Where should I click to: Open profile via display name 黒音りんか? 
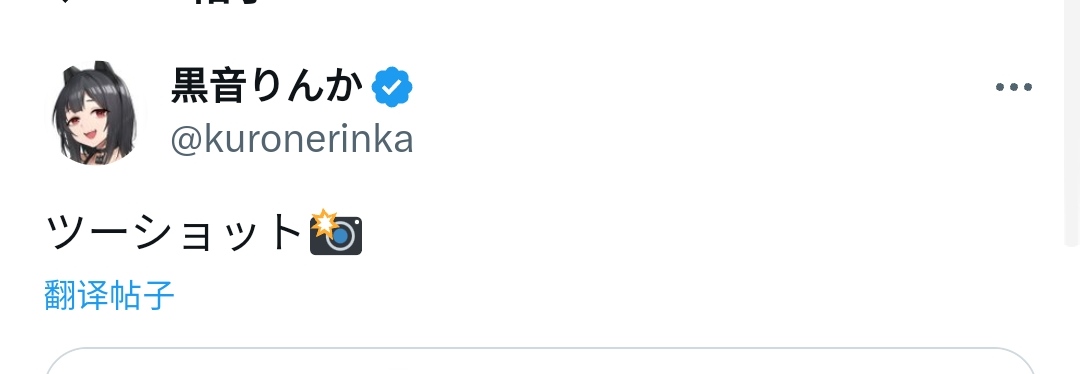point(267,86)
